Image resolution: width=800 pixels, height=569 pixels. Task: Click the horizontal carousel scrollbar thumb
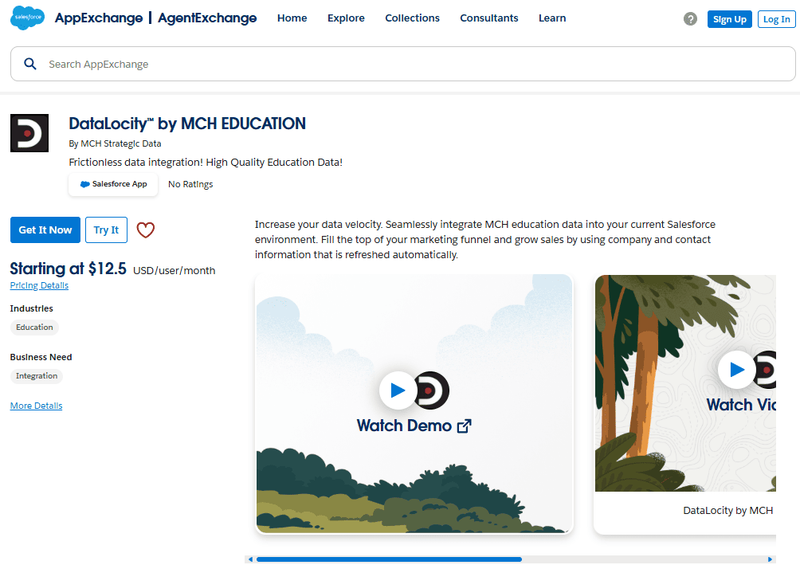tap(389, 559)
